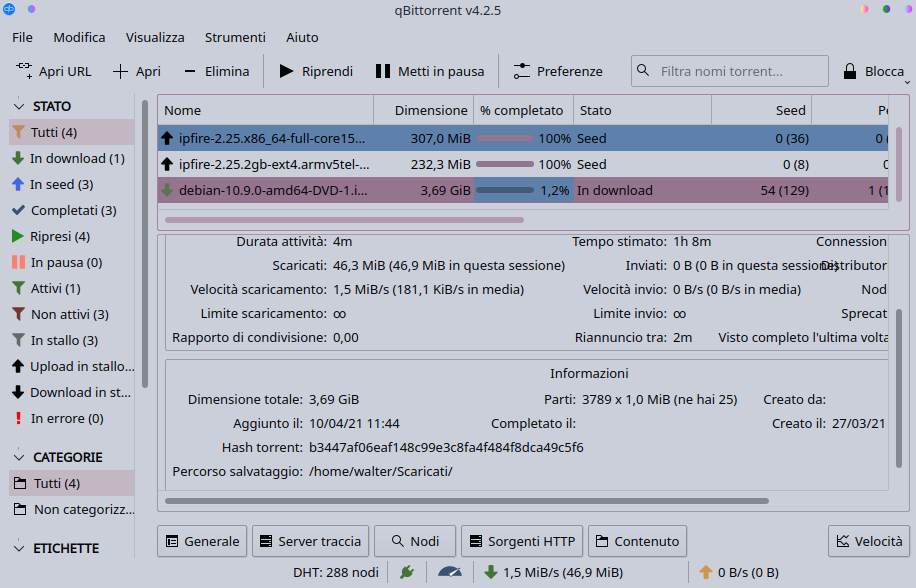
Task: Sort by Seed column header
Action: (x=762, y=110)
